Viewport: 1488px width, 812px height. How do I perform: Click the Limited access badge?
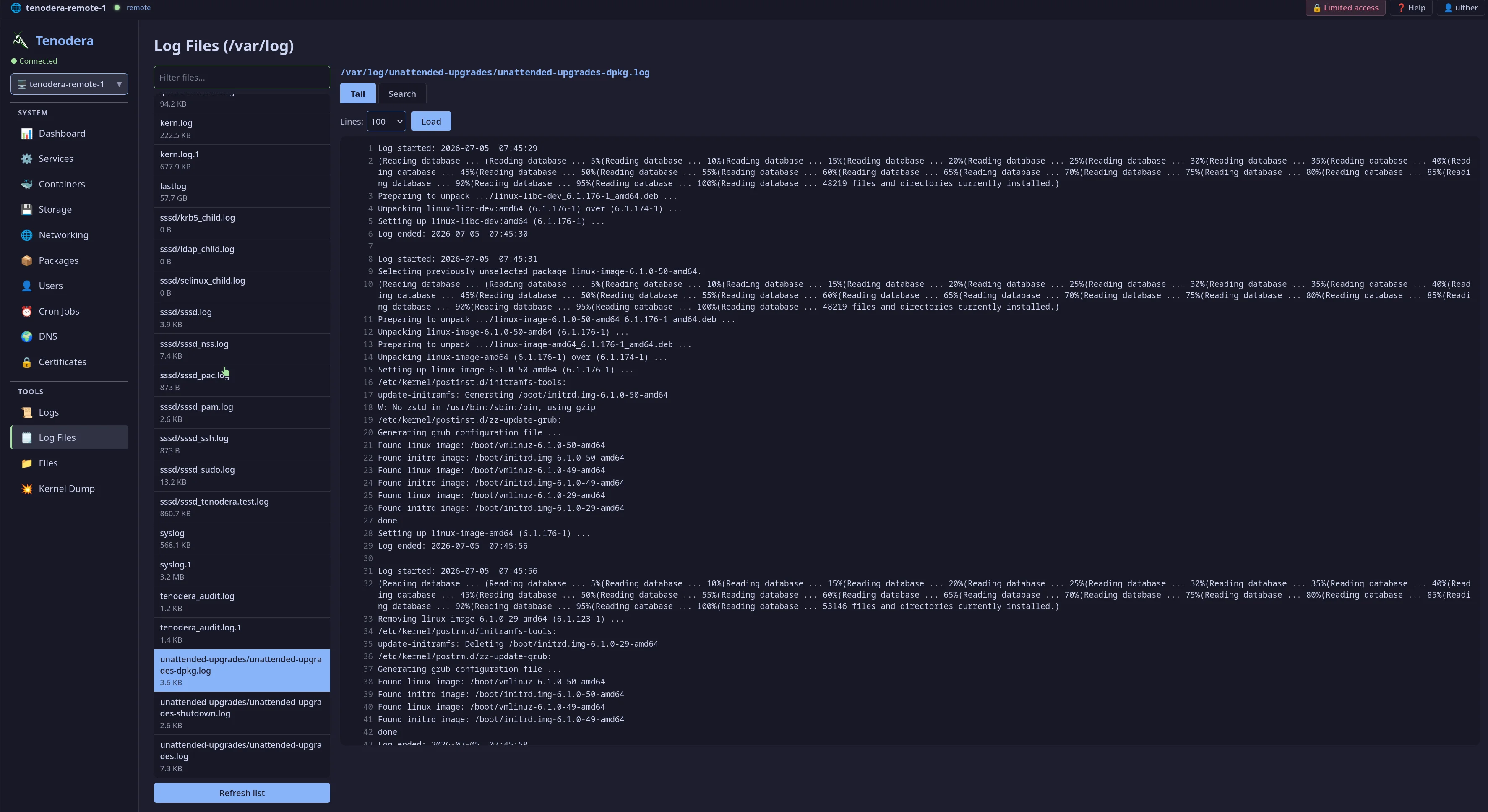pyautogui.click(x=1345, y=8)
